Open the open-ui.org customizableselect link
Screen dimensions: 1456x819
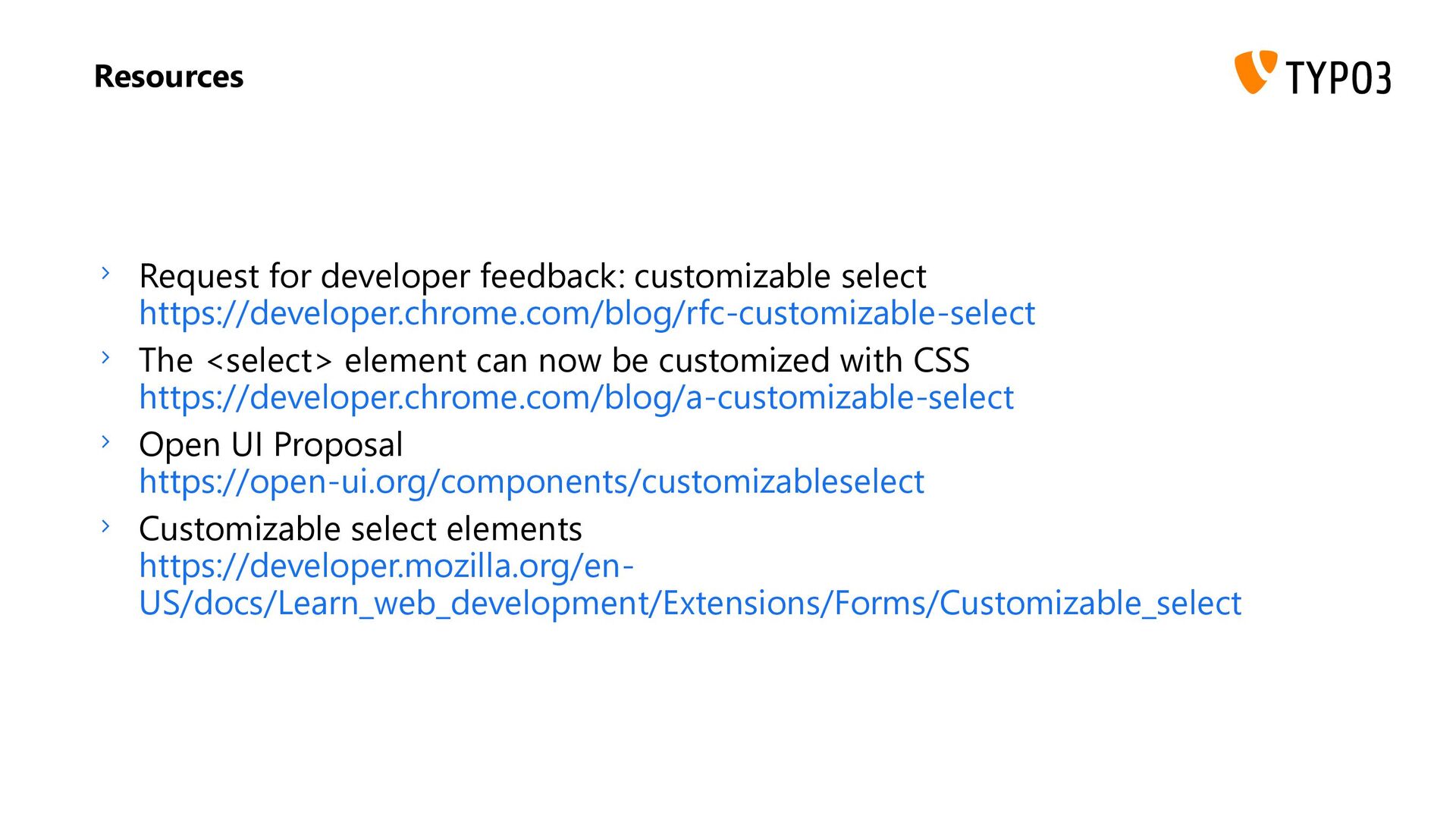point(532,482)
